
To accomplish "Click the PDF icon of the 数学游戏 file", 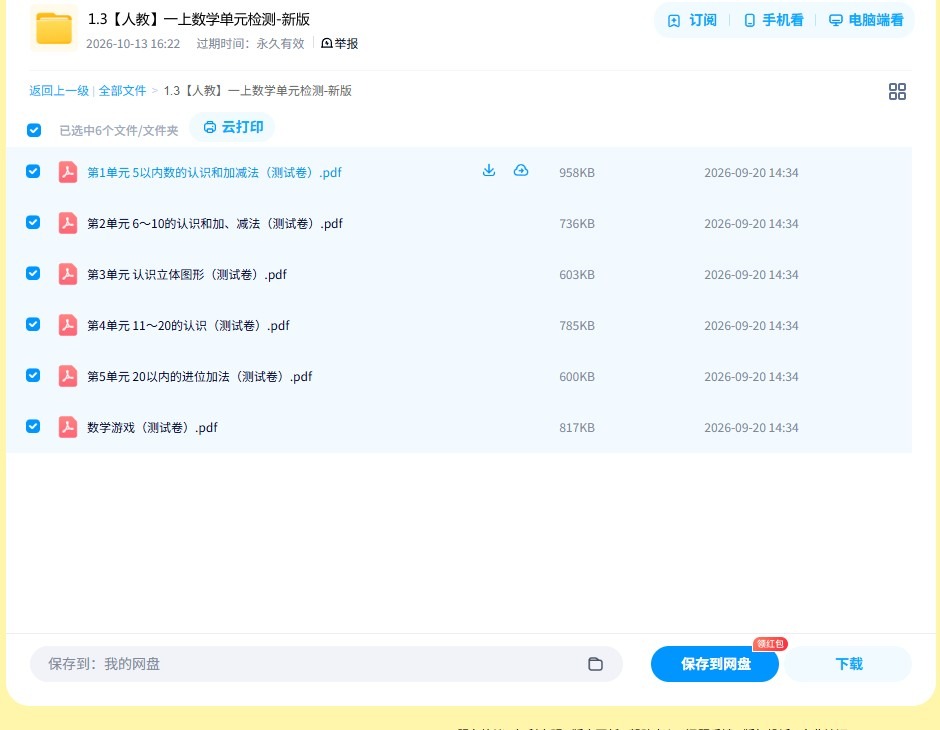I will point(68,427).
